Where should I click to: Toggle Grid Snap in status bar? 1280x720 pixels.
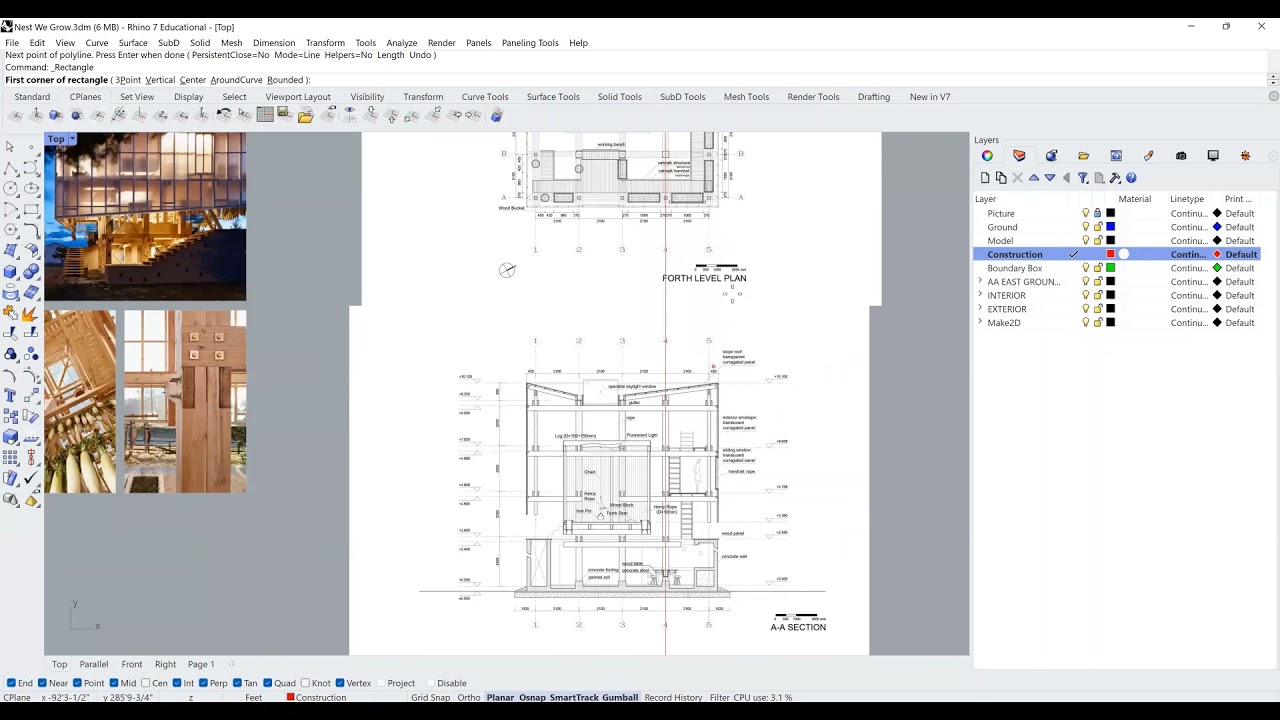point(431,697)
